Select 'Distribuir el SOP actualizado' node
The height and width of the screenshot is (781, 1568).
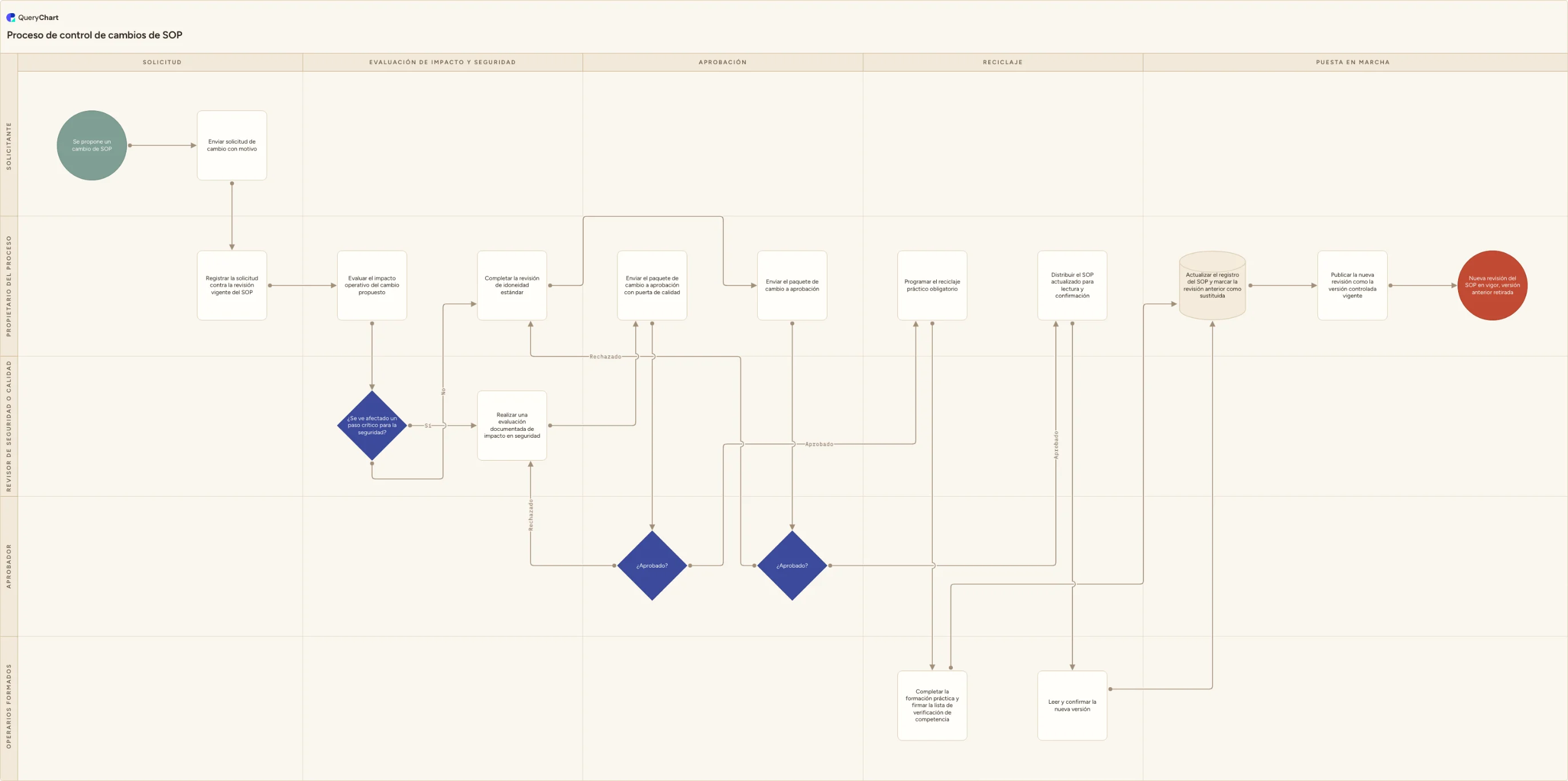[x=1072, y=286]
